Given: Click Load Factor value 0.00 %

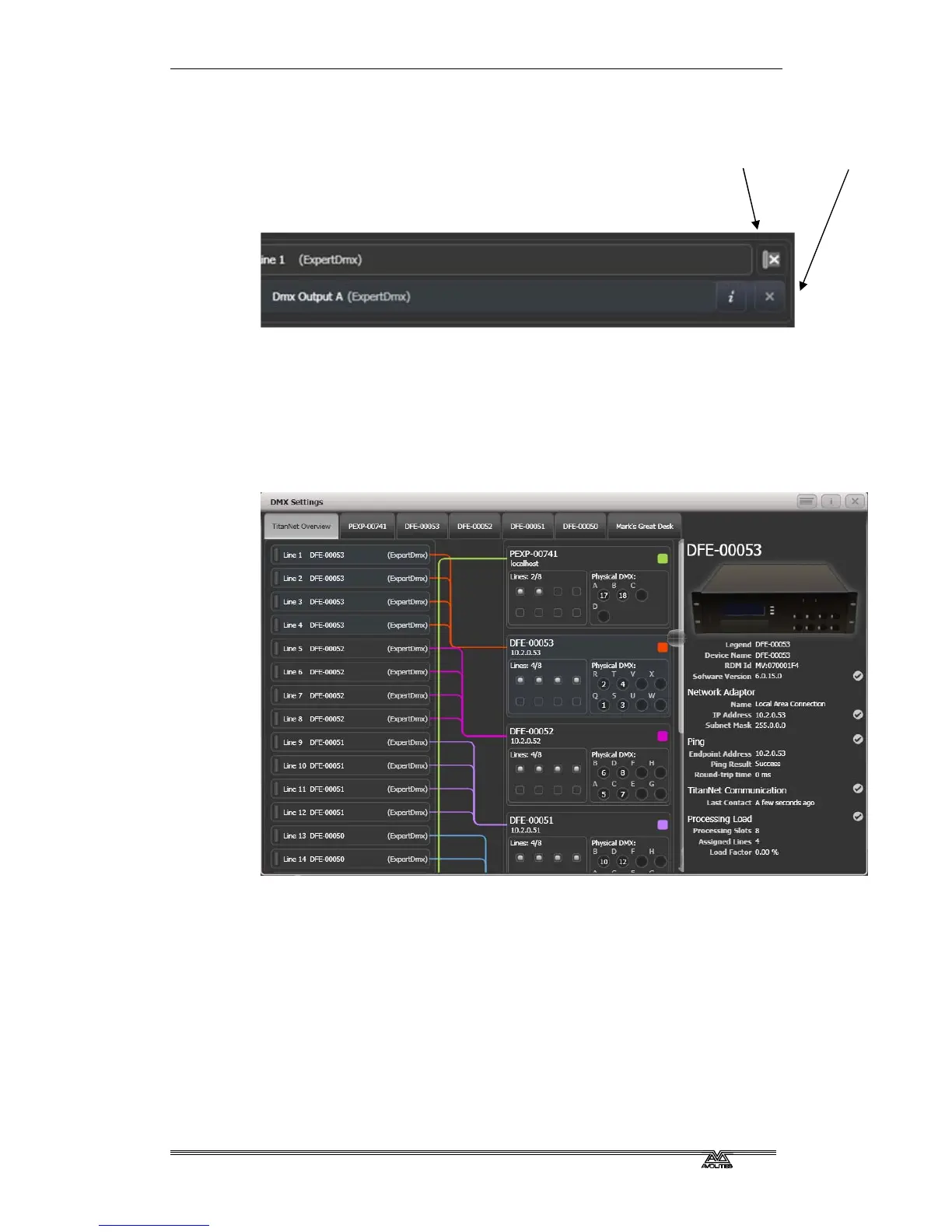Looking at the screenshot, I should click(767, 852).
